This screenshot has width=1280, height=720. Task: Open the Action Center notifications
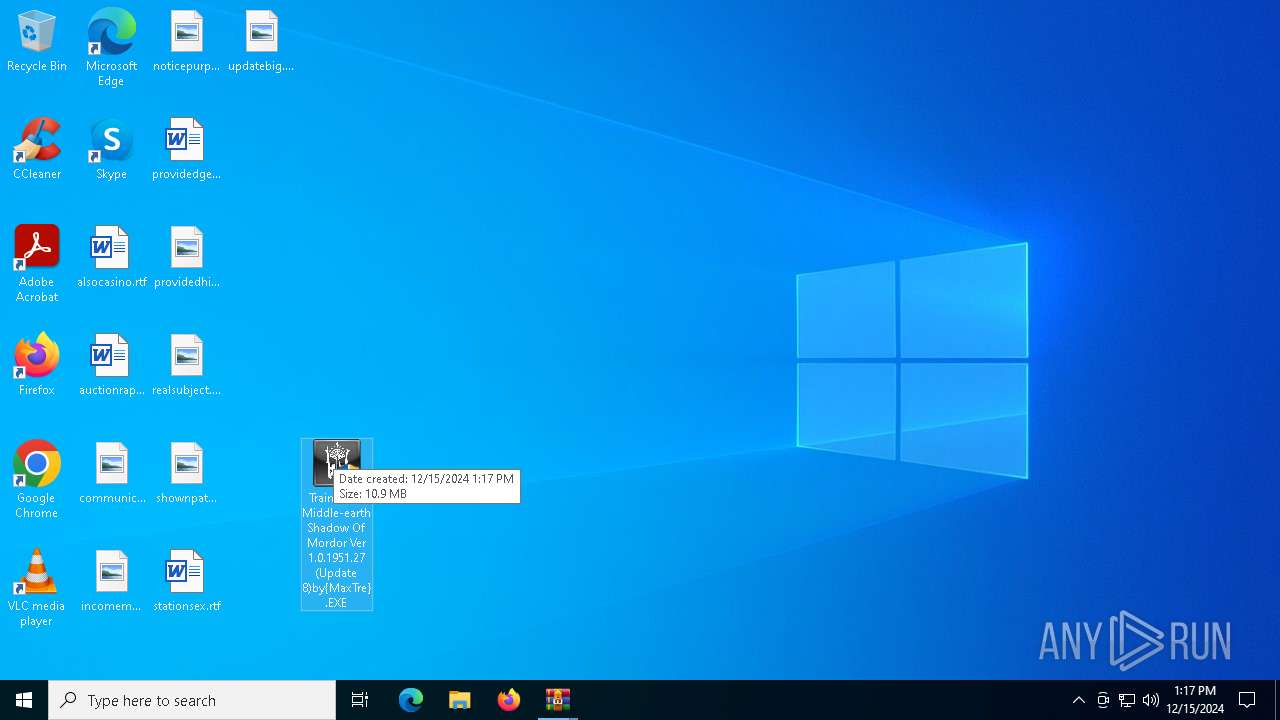[1248, 700]
